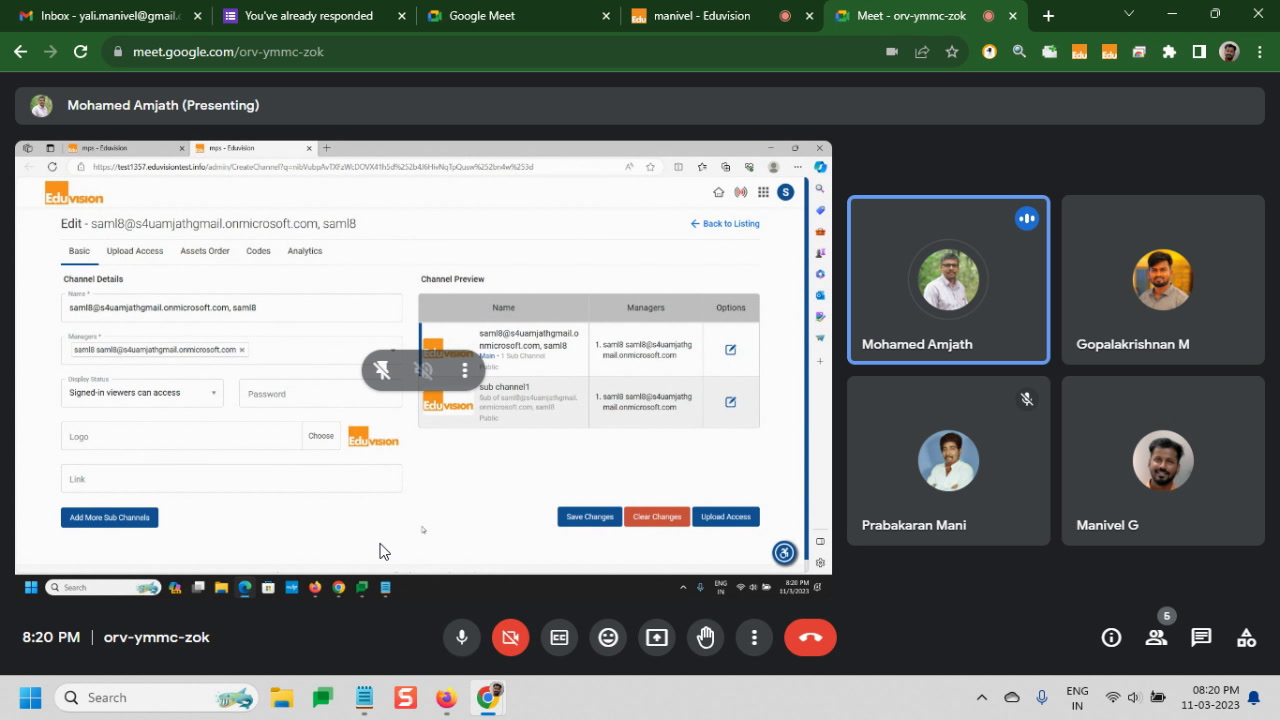Raise hand in the meeting
This screenshot has height=720, width=1280.
[706, 637]
